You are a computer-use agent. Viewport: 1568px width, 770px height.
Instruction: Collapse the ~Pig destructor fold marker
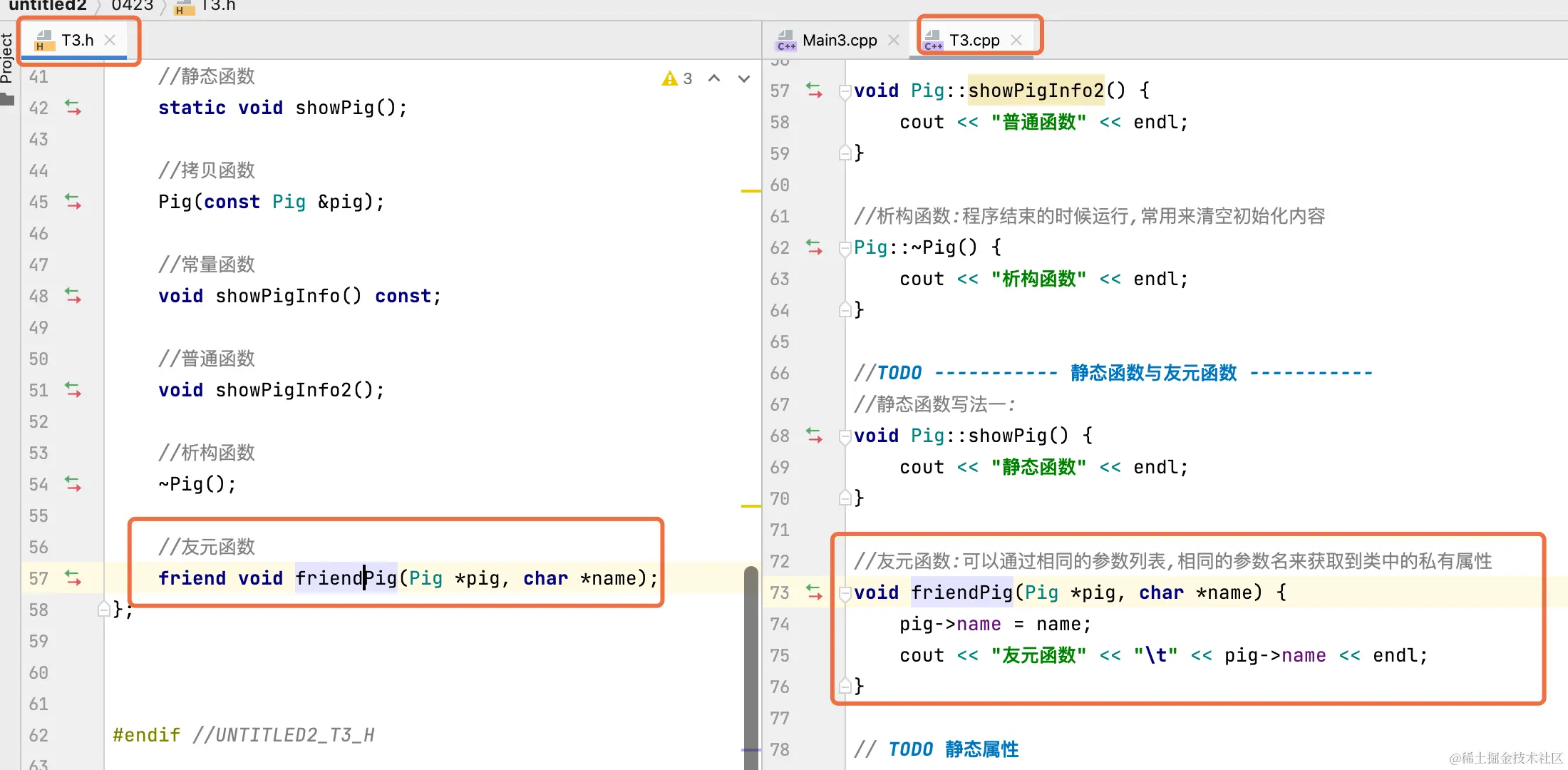(x=845, y=248)
